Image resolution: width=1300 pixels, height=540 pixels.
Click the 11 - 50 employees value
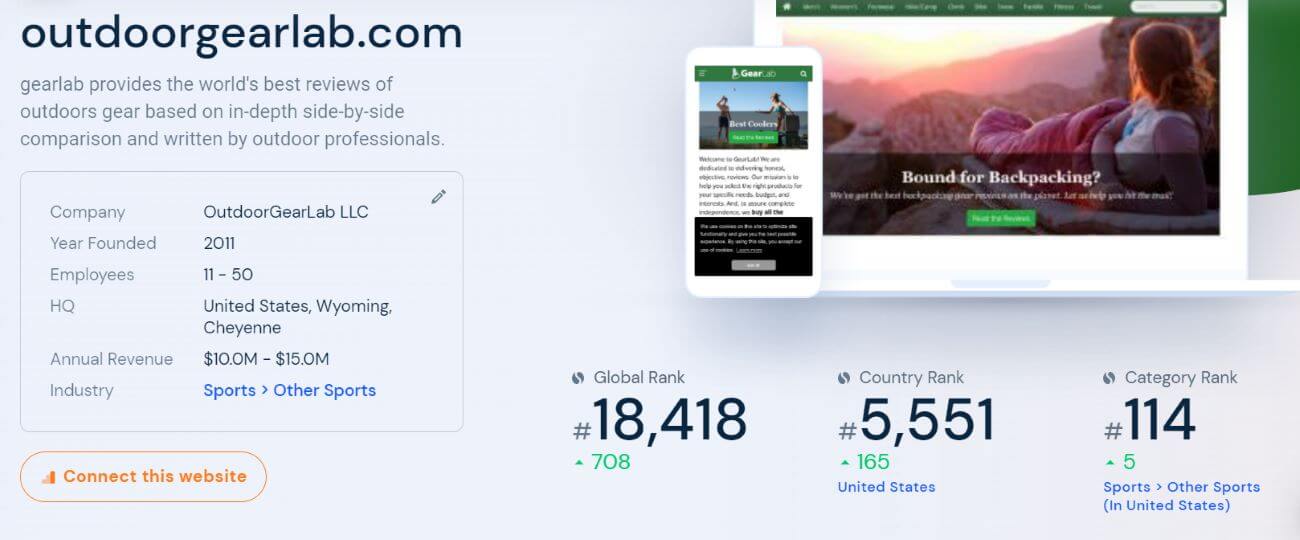click(x=228, y=274)
